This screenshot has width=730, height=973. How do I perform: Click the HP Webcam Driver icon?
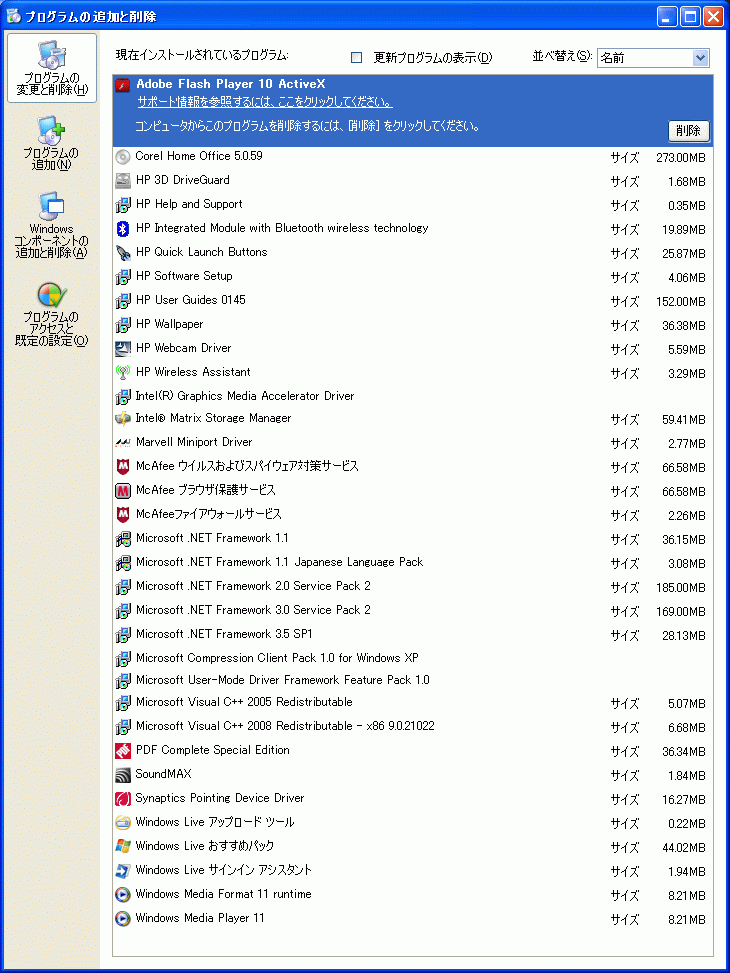click(x=123, y=349)
